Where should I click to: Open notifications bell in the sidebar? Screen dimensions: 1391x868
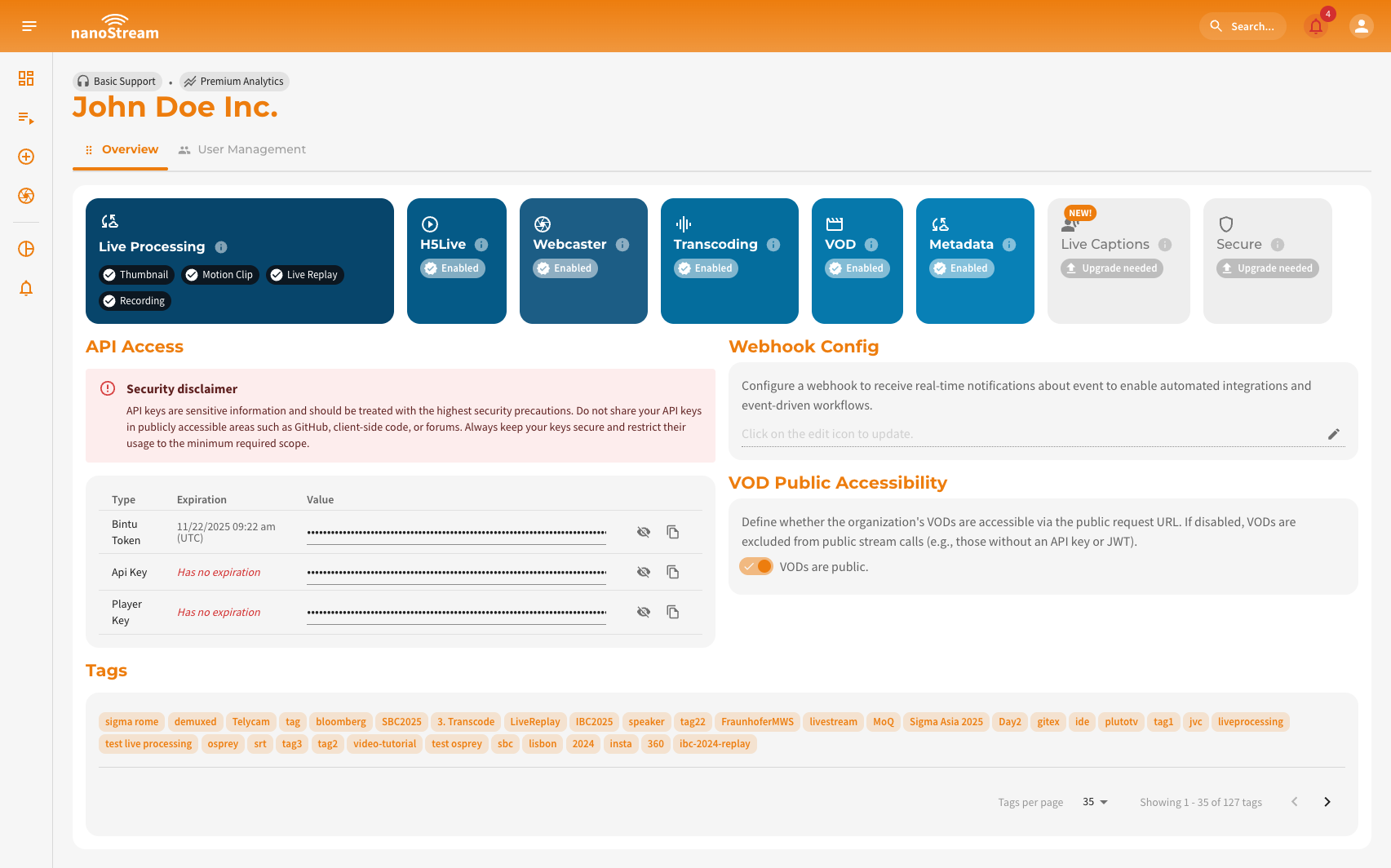(25, 288)
